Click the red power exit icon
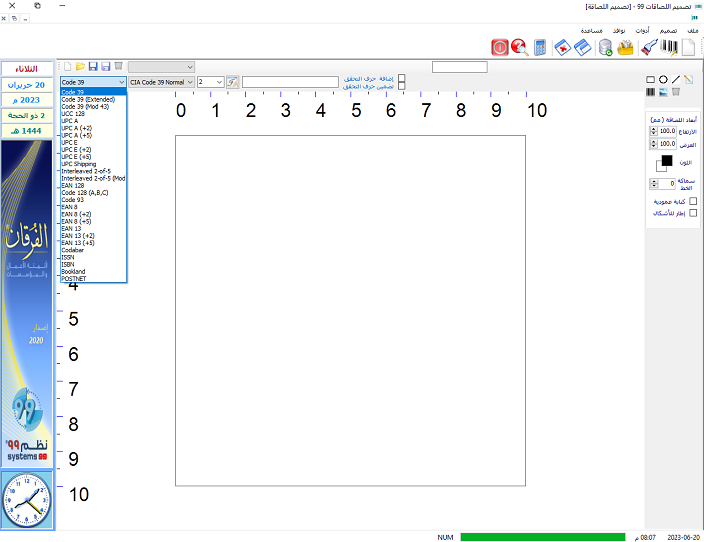The width and height of the screenshot is (704, 542). [x=499, y=47]
